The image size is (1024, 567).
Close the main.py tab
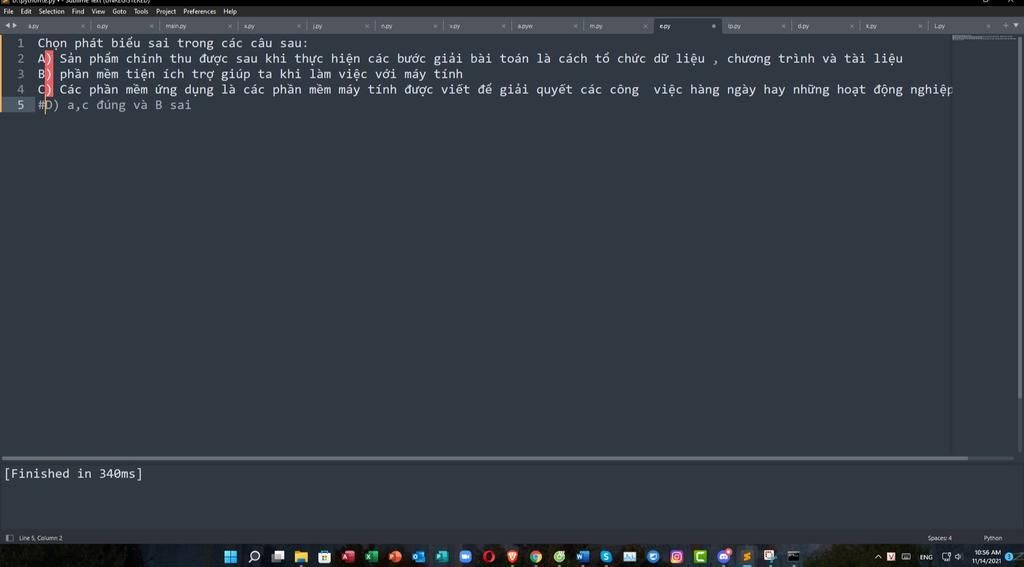pyautogui.click(x=230, y=26)
